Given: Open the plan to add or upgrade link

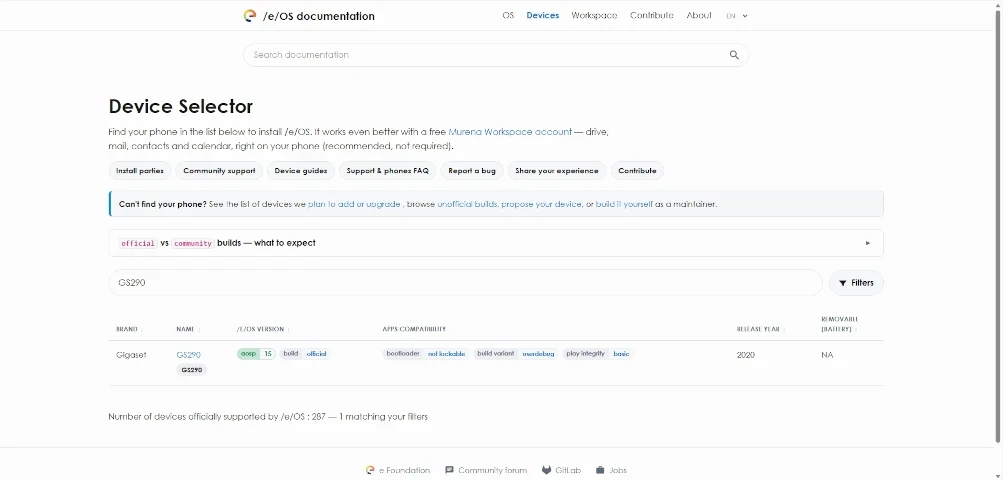Looking at the screenshot, I should point(354,204).
